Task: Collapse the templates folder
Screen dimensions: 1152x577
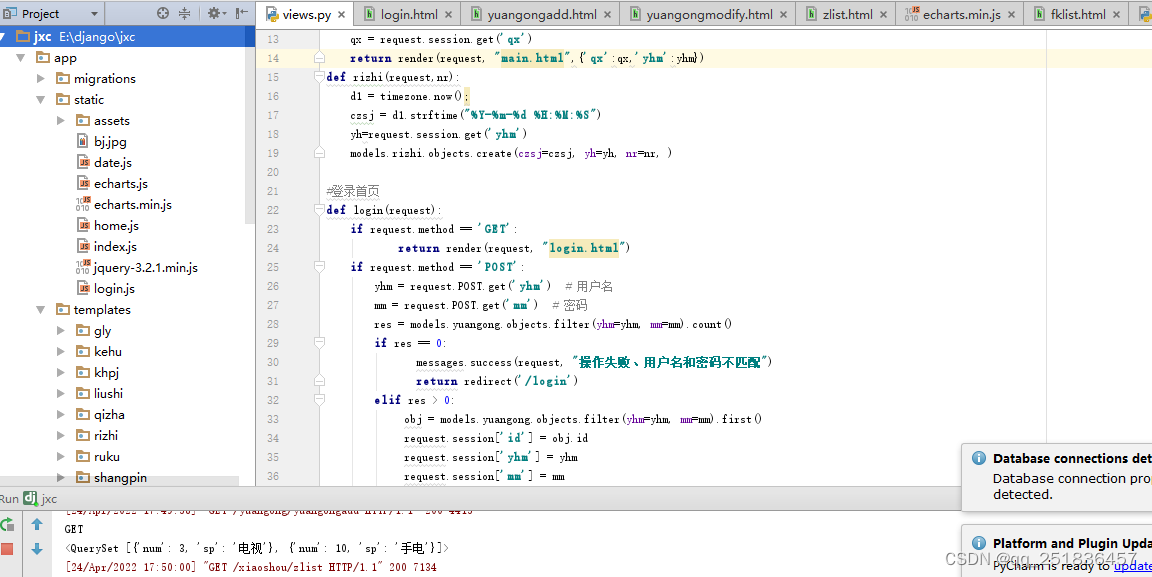Action: 41,309
